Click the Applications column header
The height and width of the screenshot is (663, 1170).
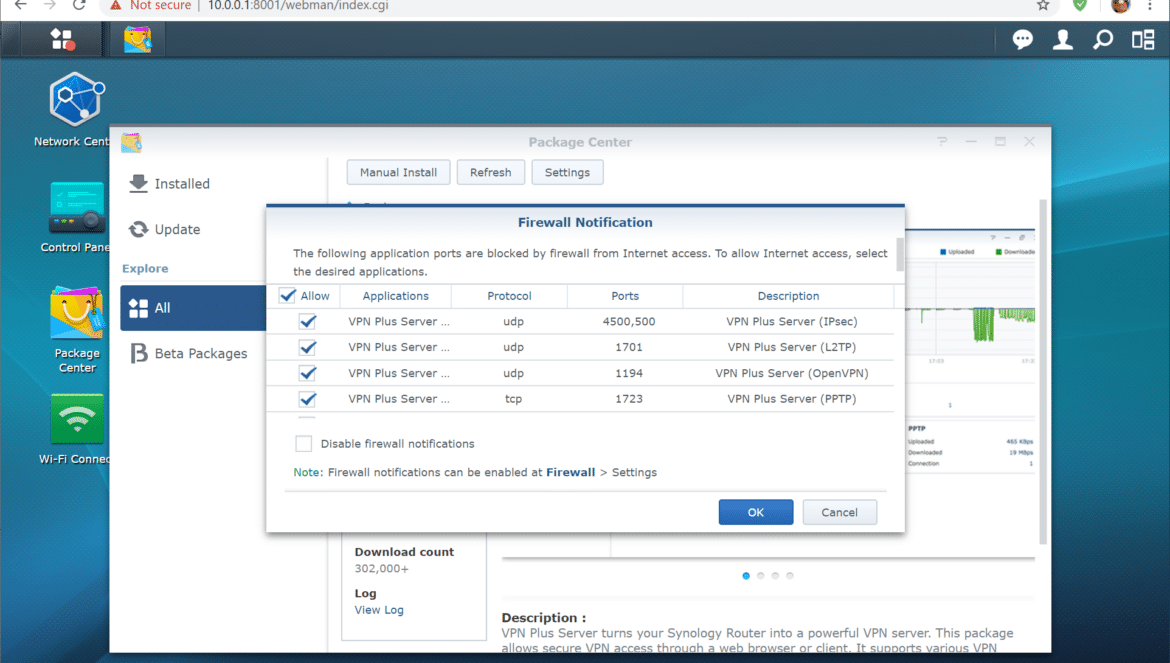[395, 296]
